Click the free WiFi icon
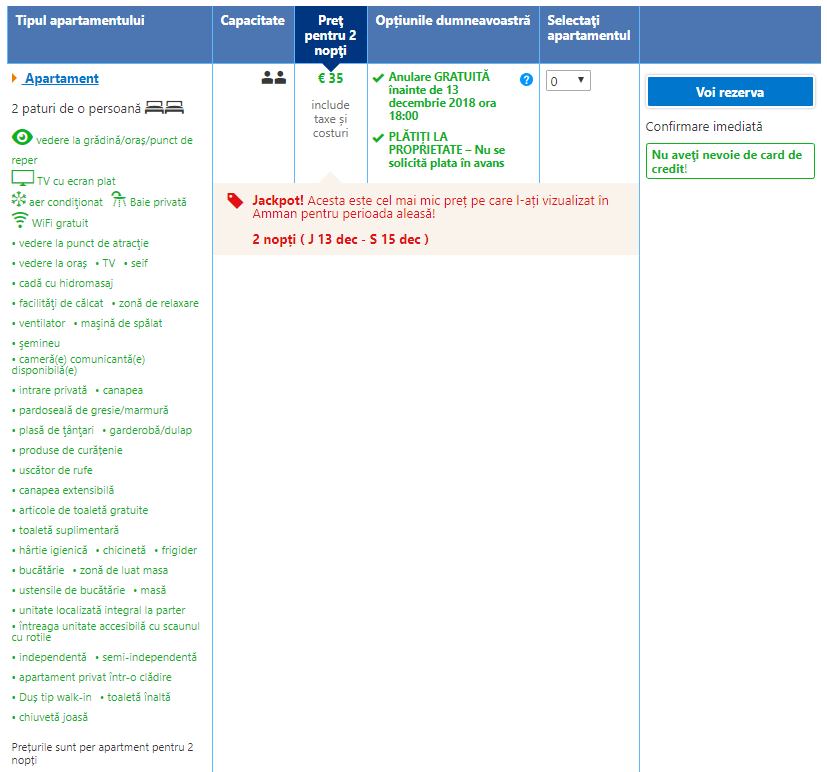 tap(19, 221)
